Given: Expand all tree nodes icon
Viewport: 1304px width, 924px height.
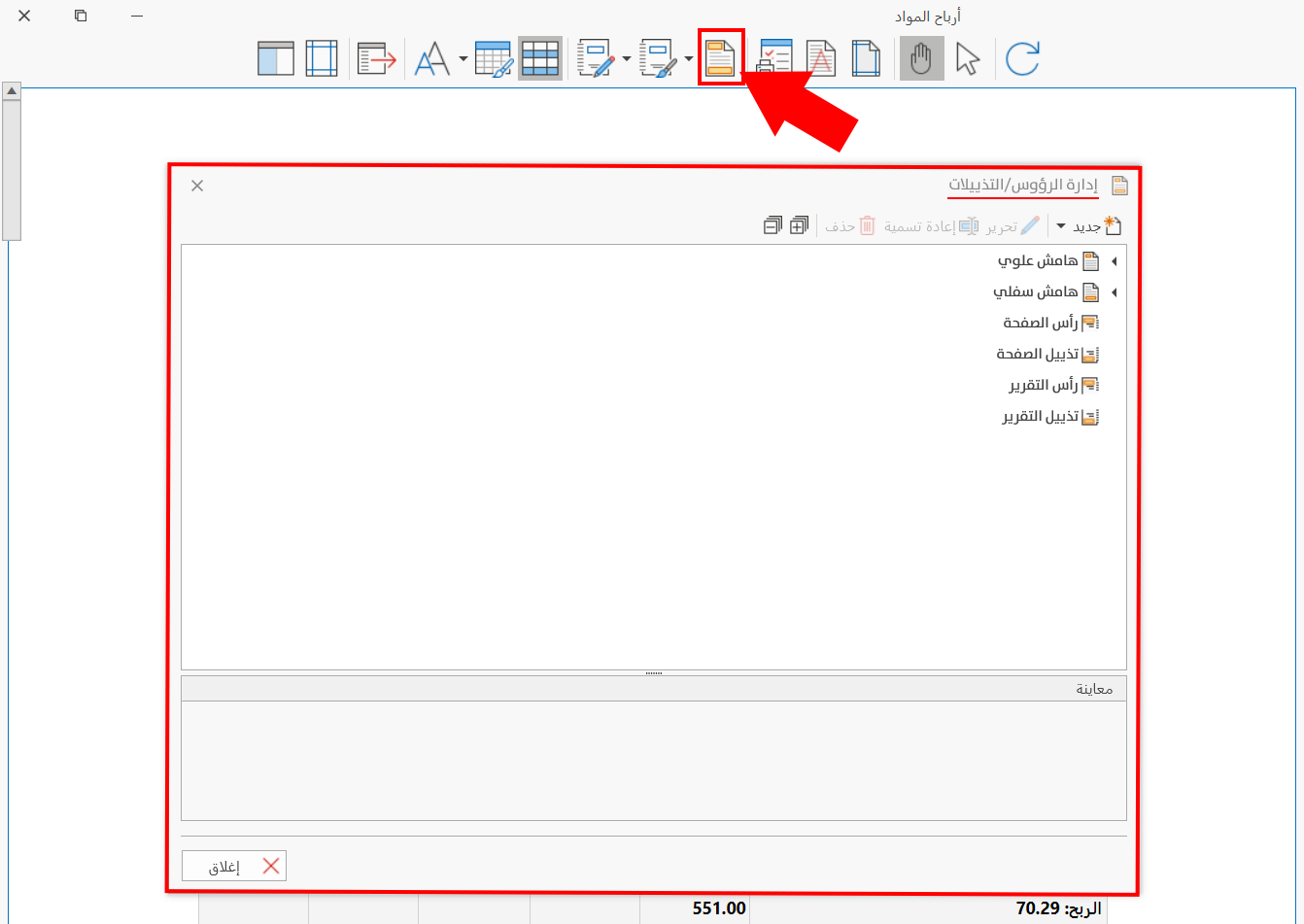Looking at the screenshot, I should coord(799,226).
